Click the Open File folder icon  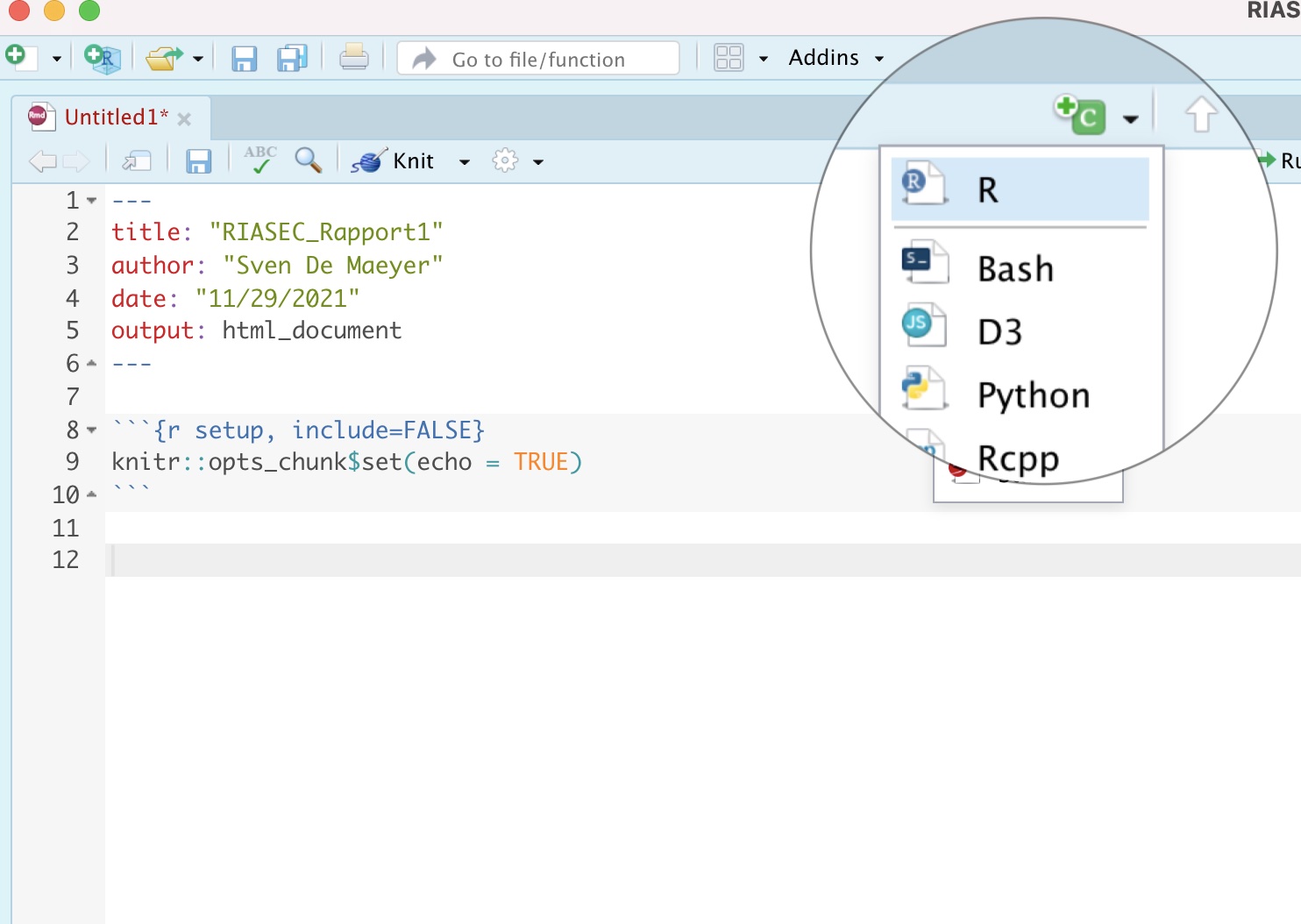point(163,59)
